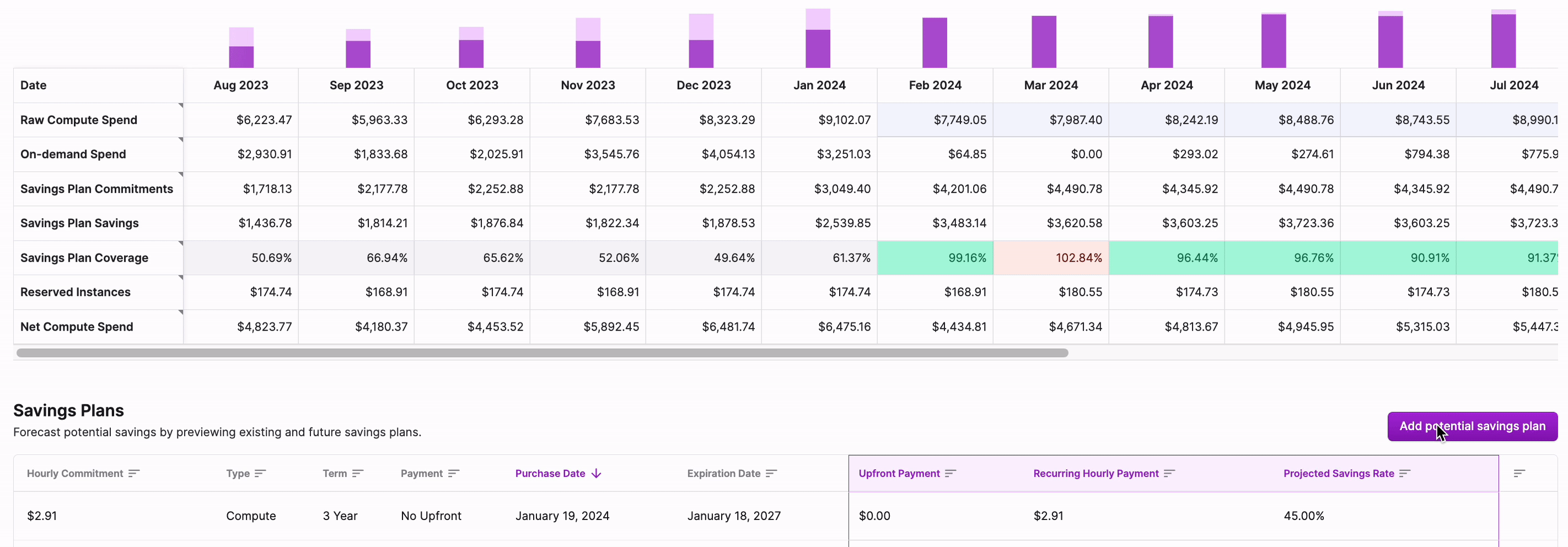The image size is (1568, 547).
Task: Click the $7,683.53 raw spend cell
Action: (588, 120)
